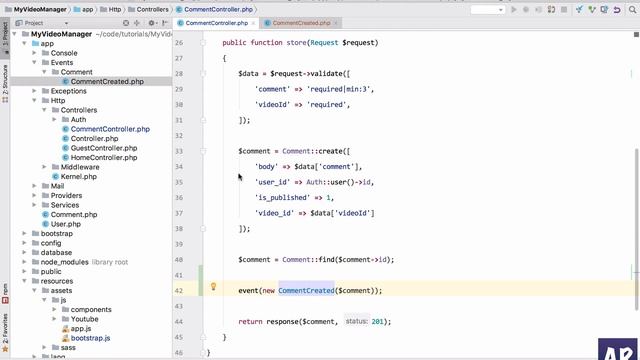Select GuestController.php in project tree
The width and height of the screenshot is (640, 360).
tap(104, 148)
